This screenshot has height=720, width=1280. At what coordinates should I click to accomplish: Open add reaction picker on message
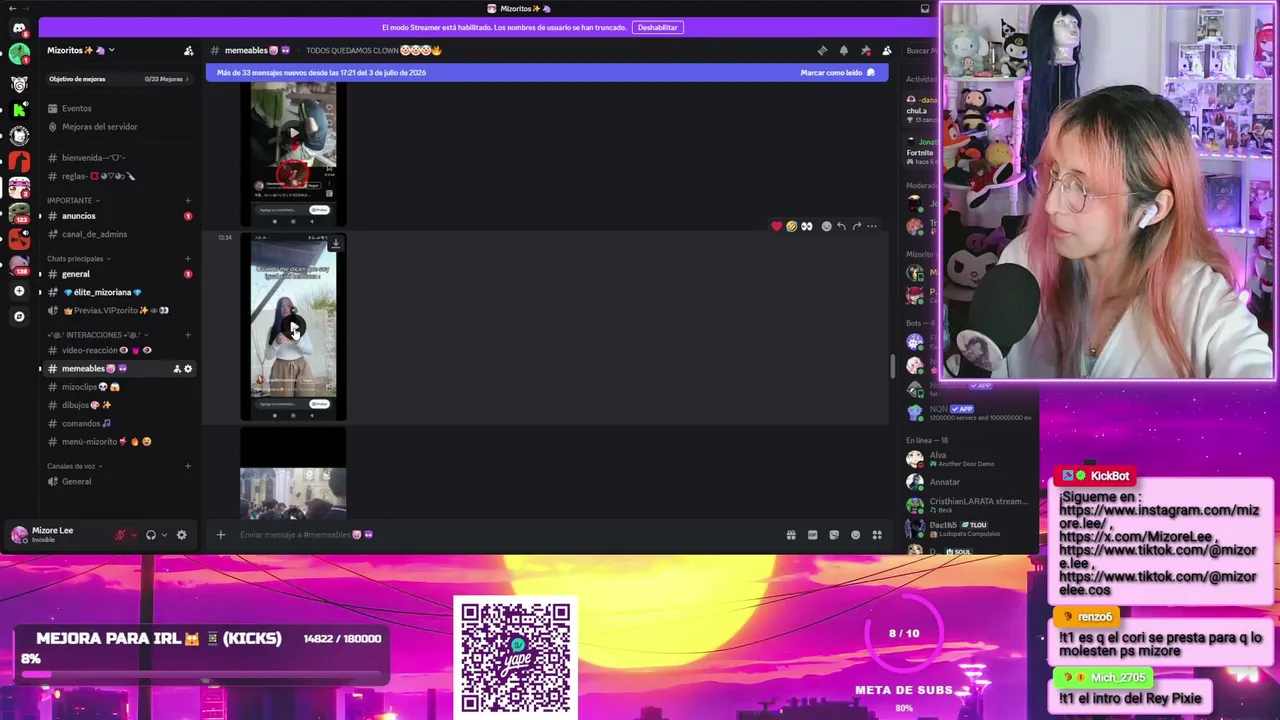tap(826, 226)
